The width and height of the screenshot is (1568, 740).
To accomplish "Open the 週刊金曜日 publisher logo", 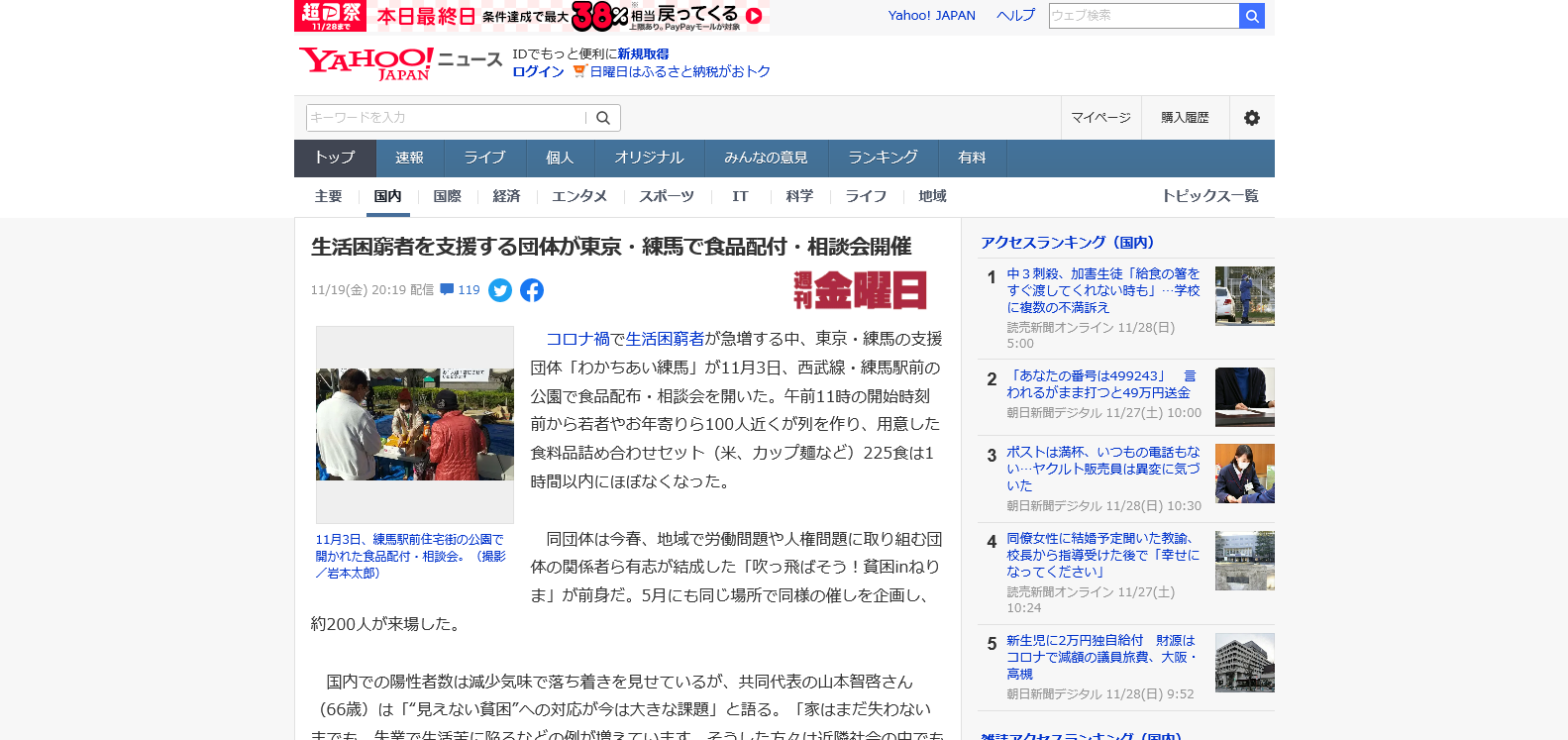I will tap(860, 290).
